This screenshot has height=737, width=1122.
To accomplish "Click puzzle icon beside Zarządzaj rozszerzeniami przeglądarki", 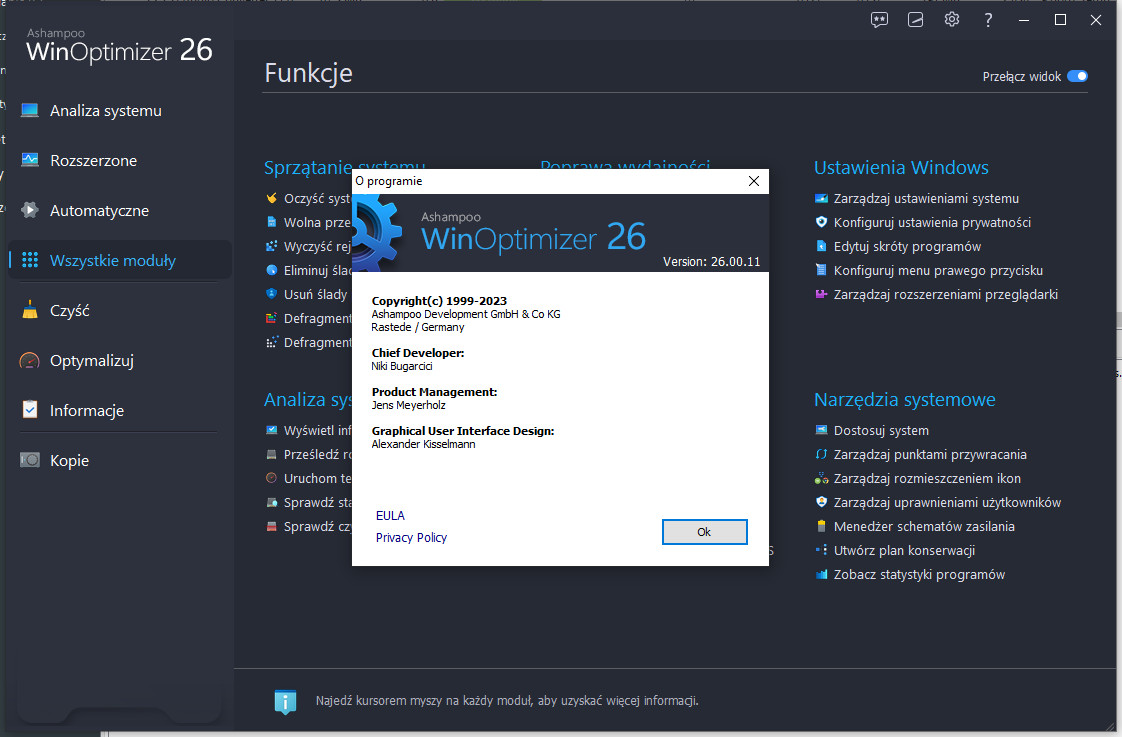I will coord(821,294).
